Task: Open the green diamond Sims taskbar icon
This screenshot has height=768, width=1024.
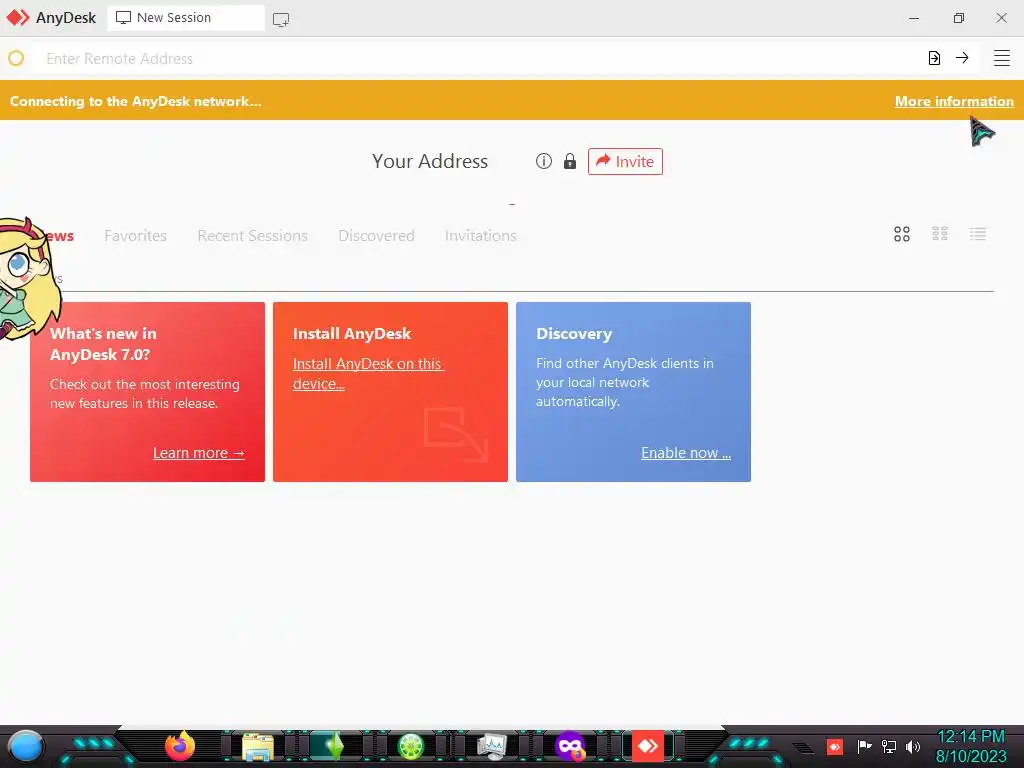Action: [x=335, y=746]
